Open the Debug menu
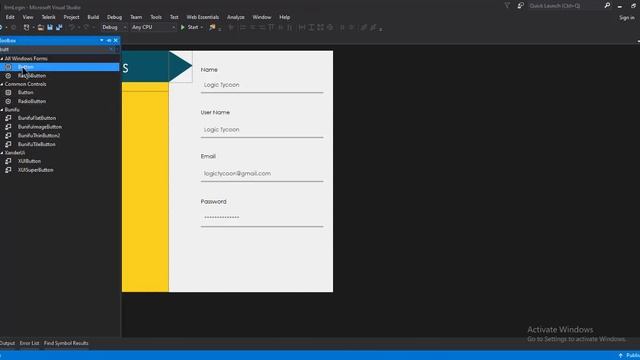Viewport: 640px width, 360px height. [114, 17]
